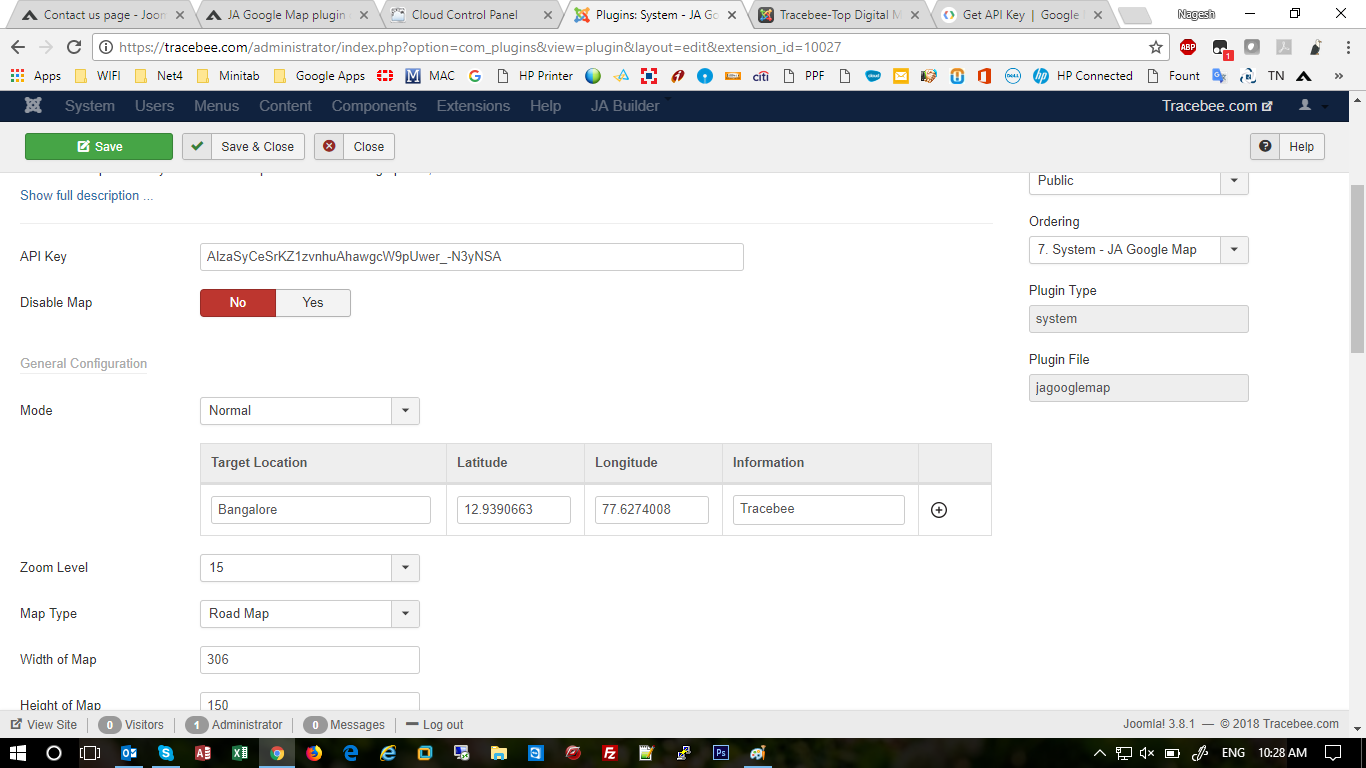Open the JA Builder menu
Image resolution: width=1366 pixels, height=768 pixels.
[625, 106]
